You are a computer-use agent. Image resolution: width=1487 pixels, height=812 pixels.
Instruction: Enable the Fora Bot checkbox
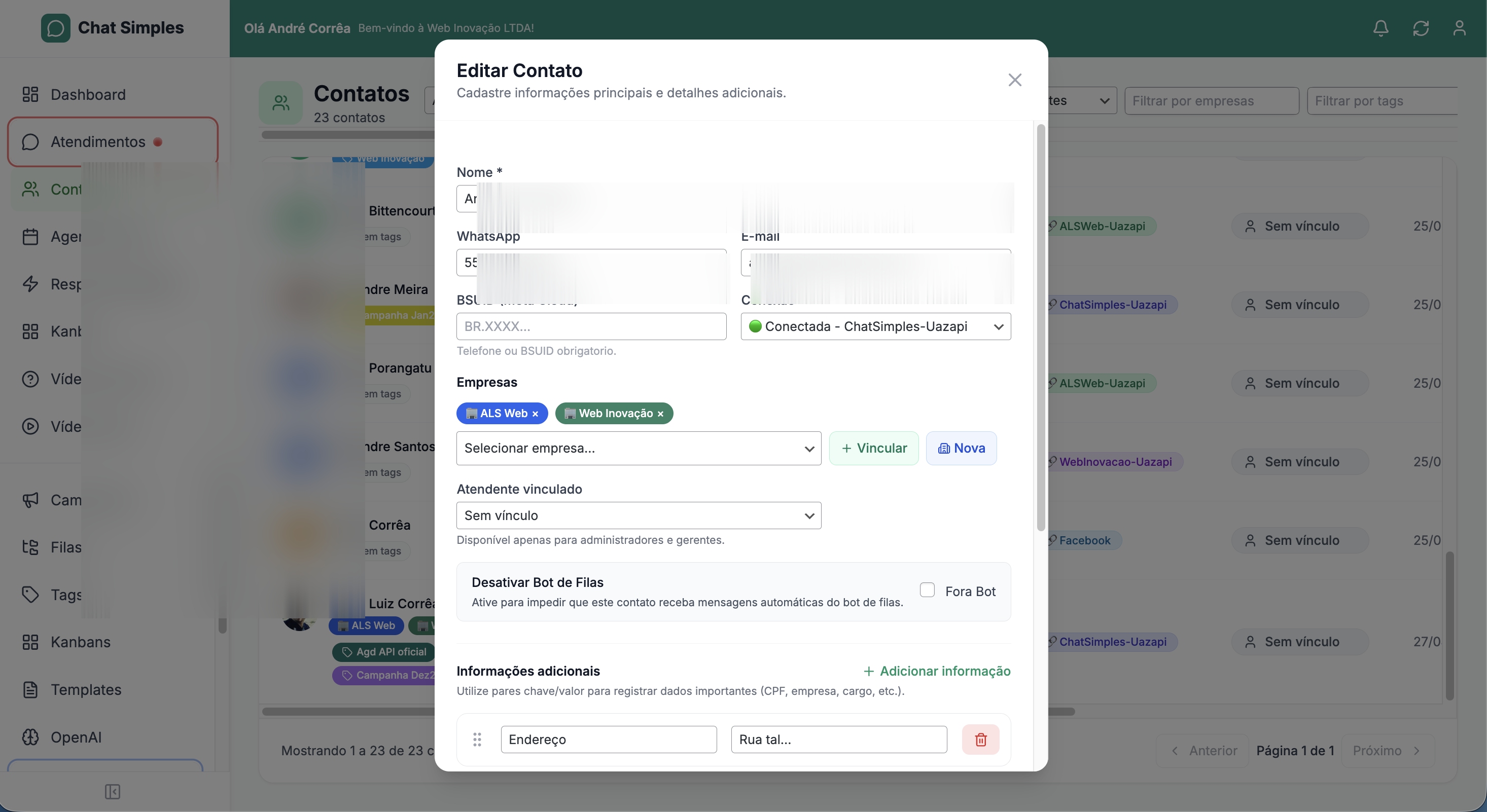[x=927, y=590]
